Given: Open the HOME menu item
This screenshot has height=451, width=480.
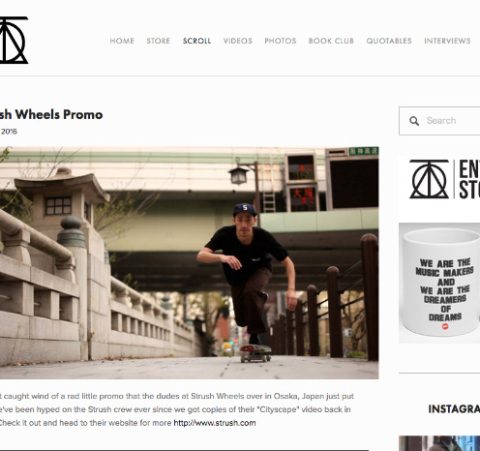Looking at the screenshot, I should [x=122, y=41].
